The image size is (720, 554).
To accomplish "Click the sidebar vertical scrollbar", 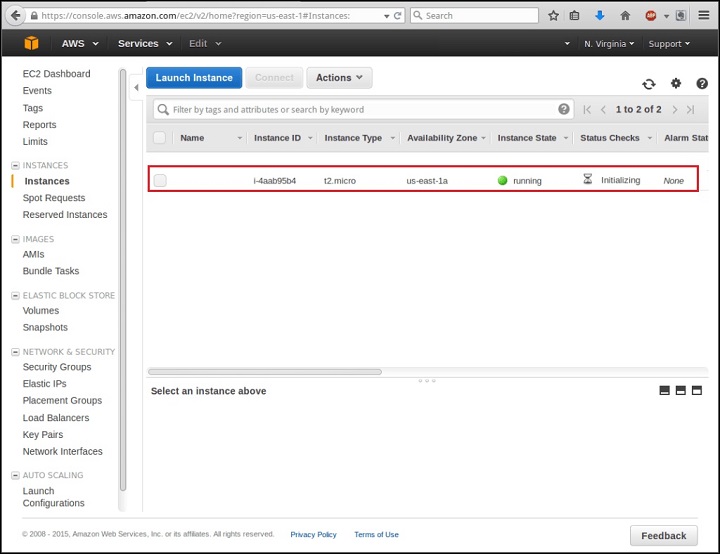I will pos(123,280).
